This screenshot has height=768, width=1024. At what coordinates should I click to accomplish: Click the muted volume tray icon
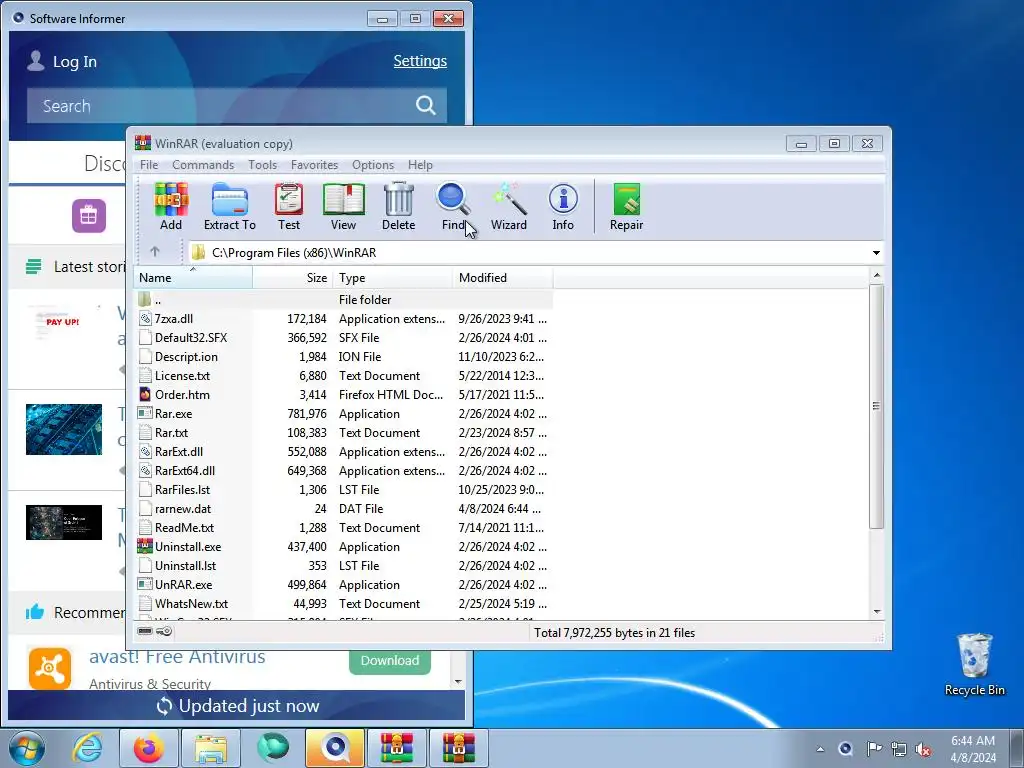pos(923,749)
